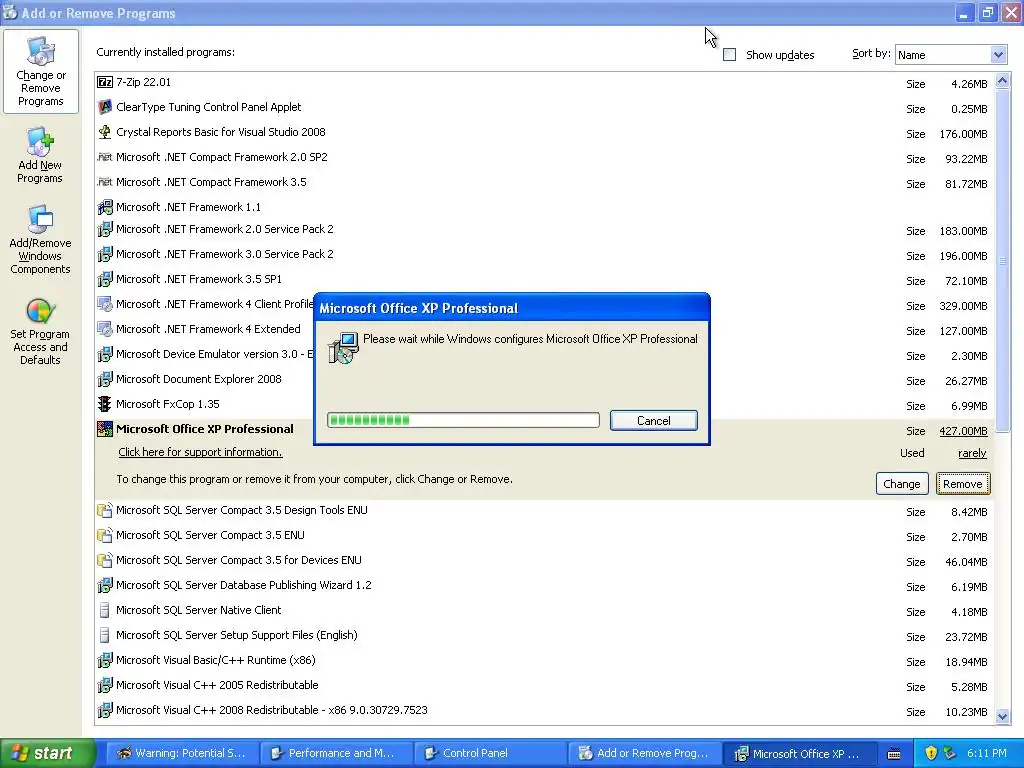Screen dimensions: 1024x768
Task: Click the .NET Framework 3.0 Service Pack 2 icon
Action: (x=104, y=254)
